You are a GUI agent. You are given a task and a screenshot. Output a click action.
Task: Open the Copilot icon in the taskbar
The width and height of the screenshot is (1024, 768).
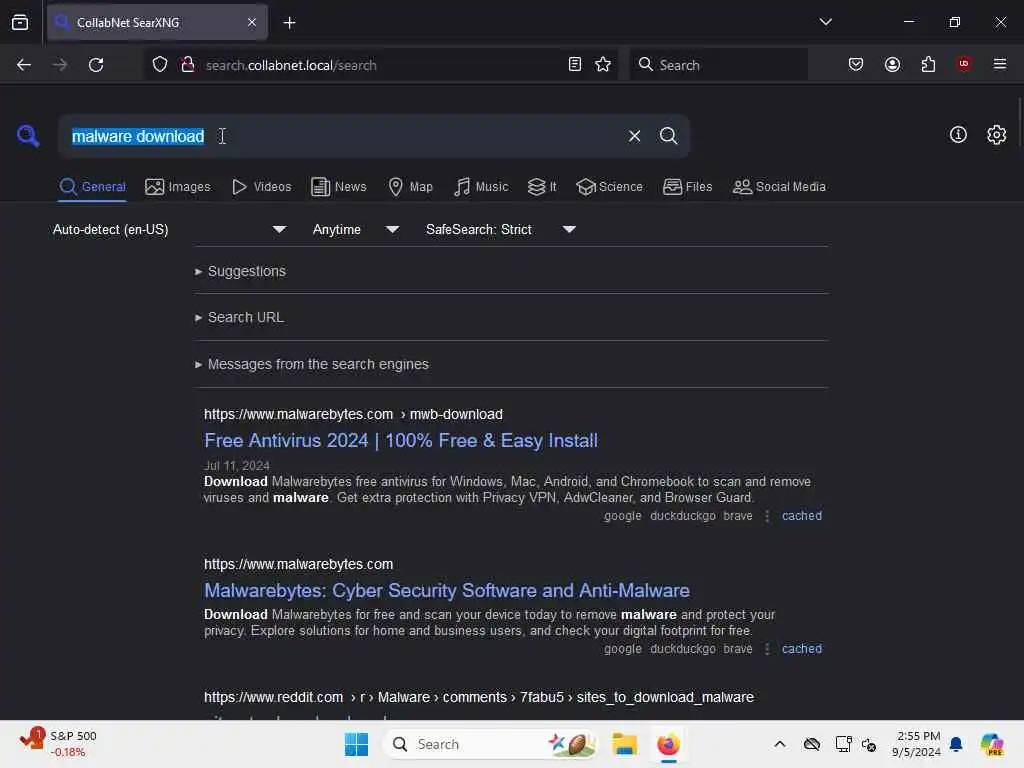(x=992, y=744)
